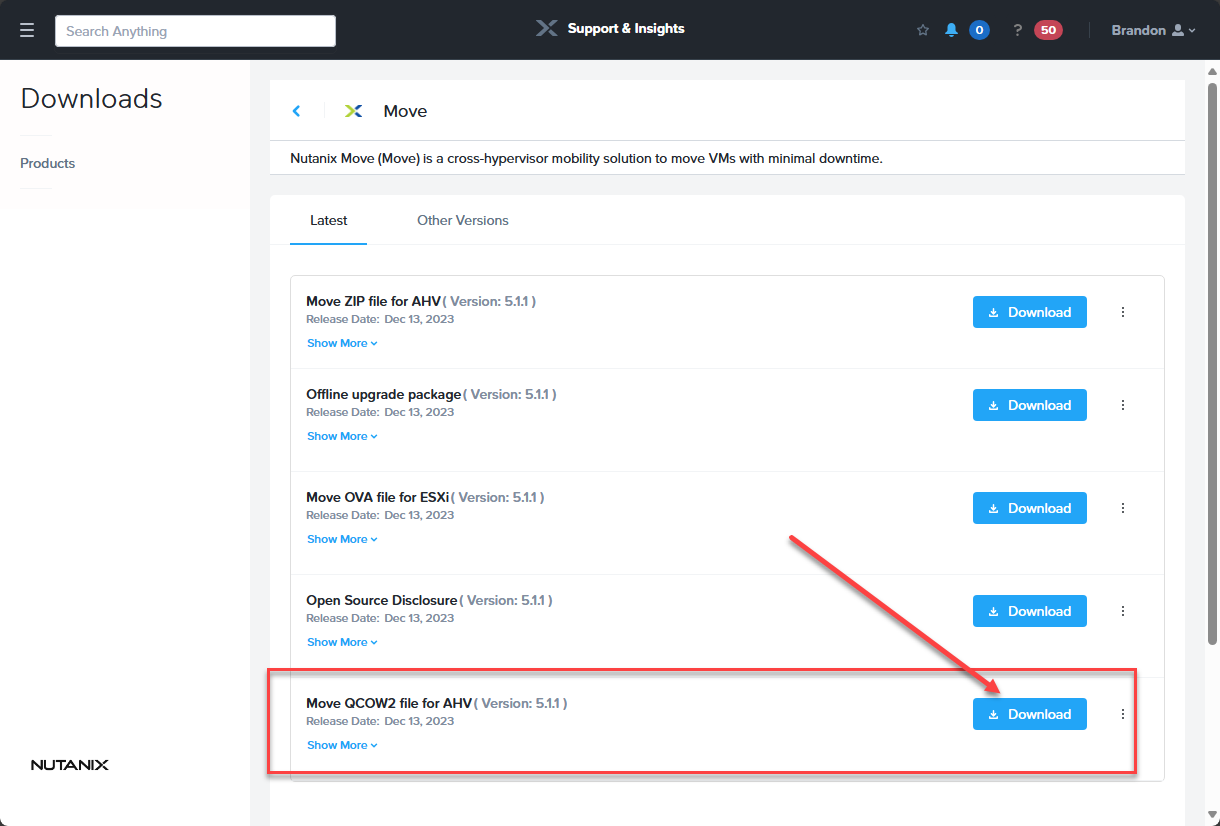Image resolution: width=1220 pixels, height=826 pixels.
Task: Open more options for Open Source Disclosure
Action: click(x=1122, y=611)
